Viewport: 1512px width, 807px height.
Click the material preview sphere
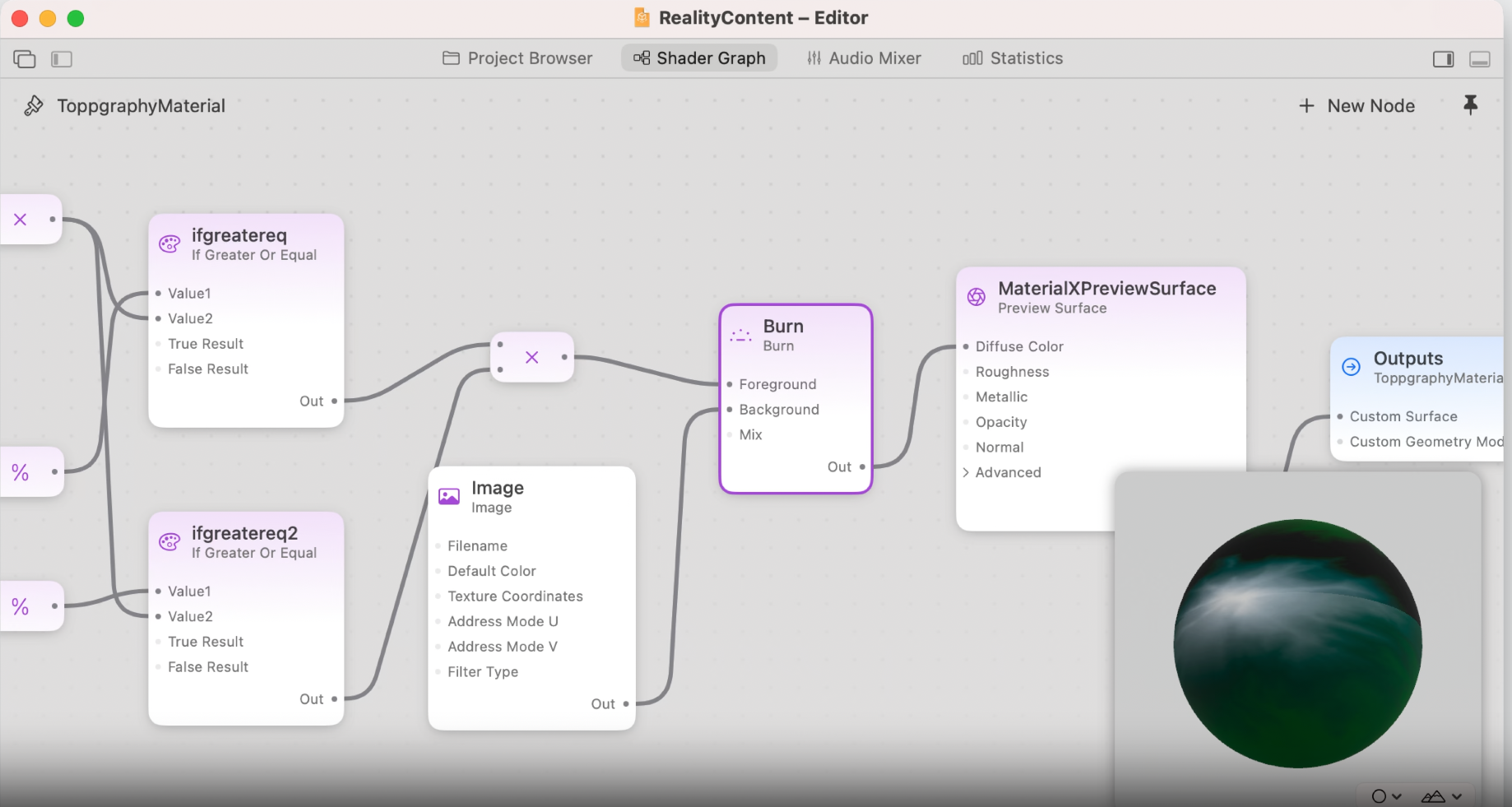pyautogui.click(x=1297, y=643)
